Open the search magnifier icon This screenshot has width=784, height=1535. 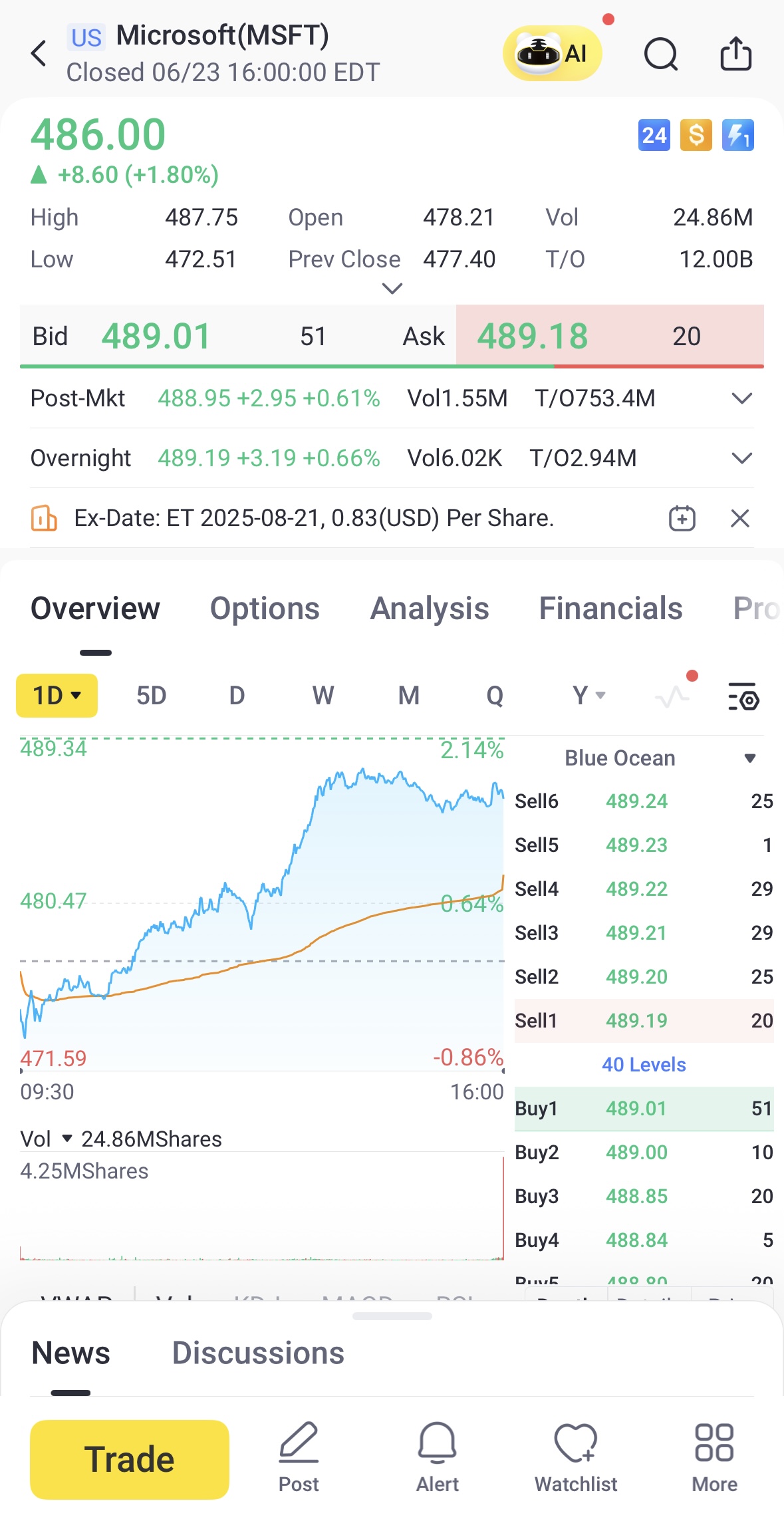661,54
